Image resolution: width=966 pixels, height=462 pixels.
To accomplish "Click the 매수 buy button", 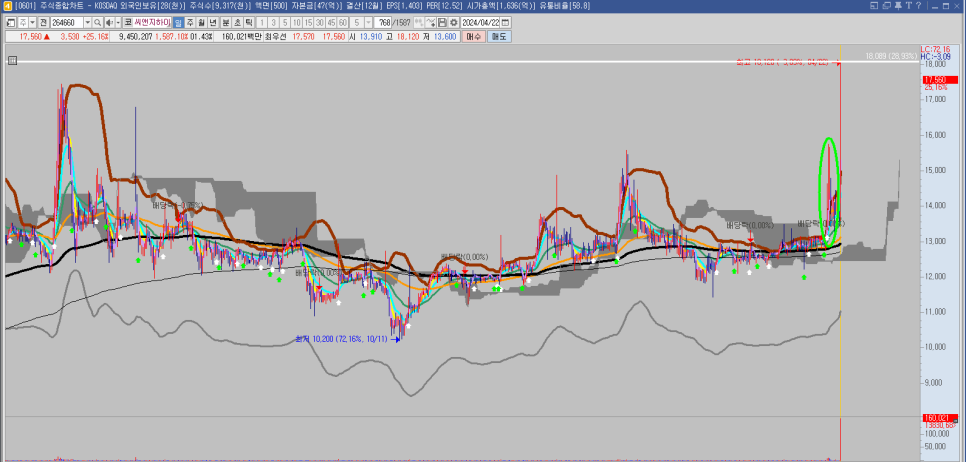I will click(474, 36).
